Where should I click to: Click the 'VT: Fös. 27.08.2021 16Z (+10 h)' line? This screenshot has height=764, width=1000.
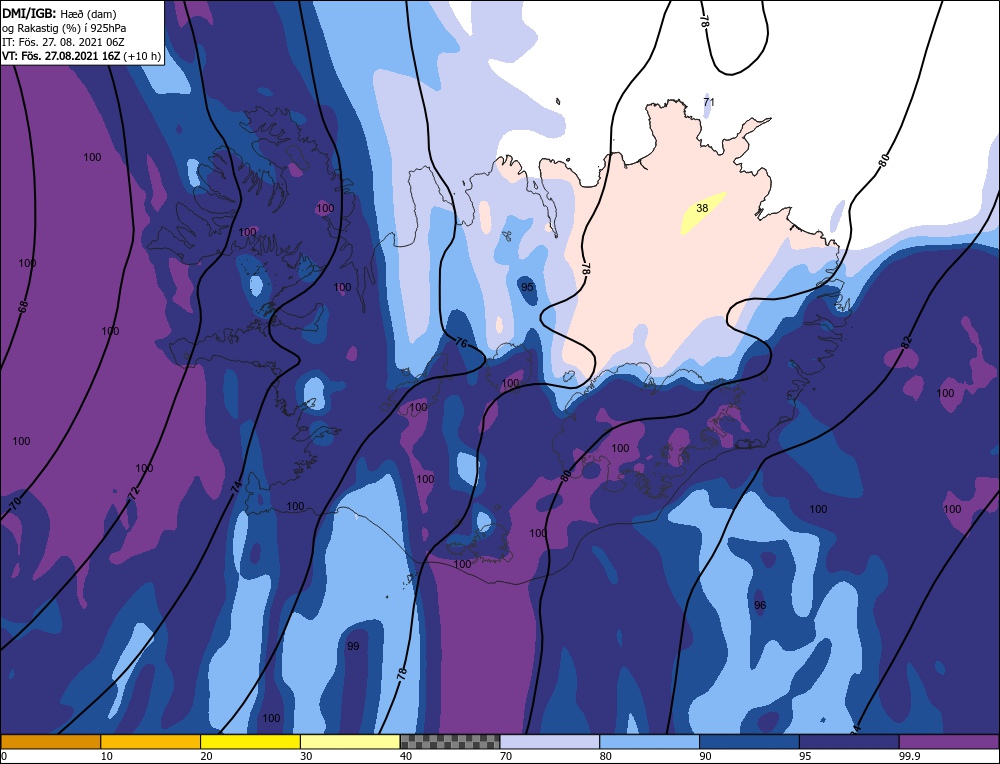[81, 56]
